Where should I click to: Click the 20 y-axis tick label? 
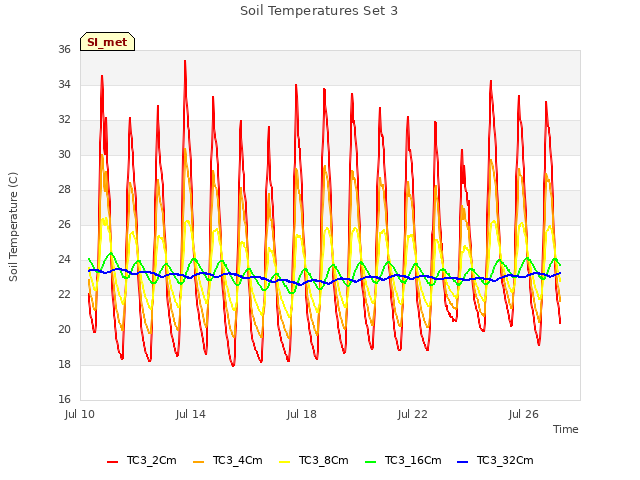click(x=64, y=329)
